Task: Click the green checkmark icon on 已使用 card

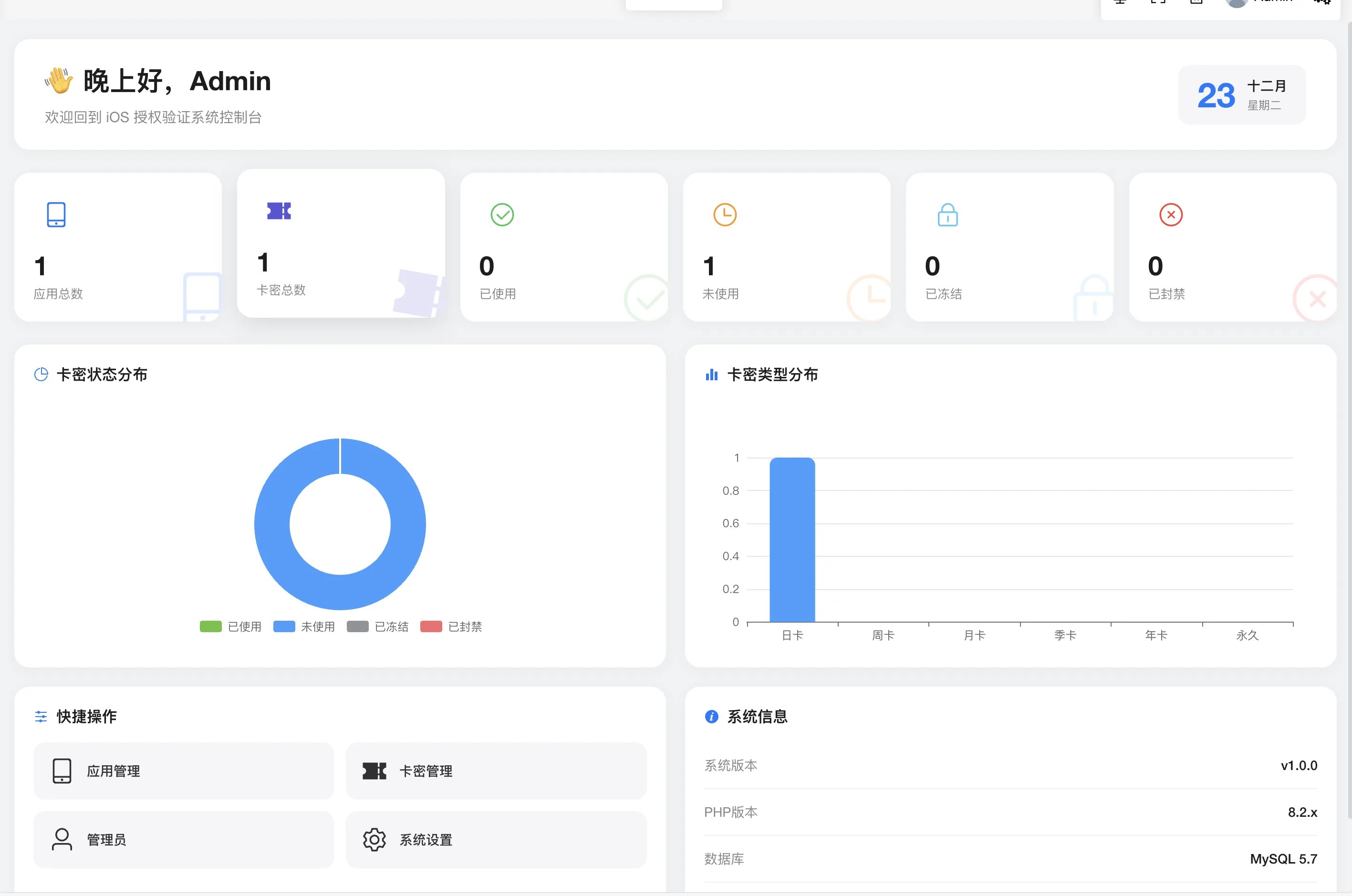Action: tap(501, 215)
